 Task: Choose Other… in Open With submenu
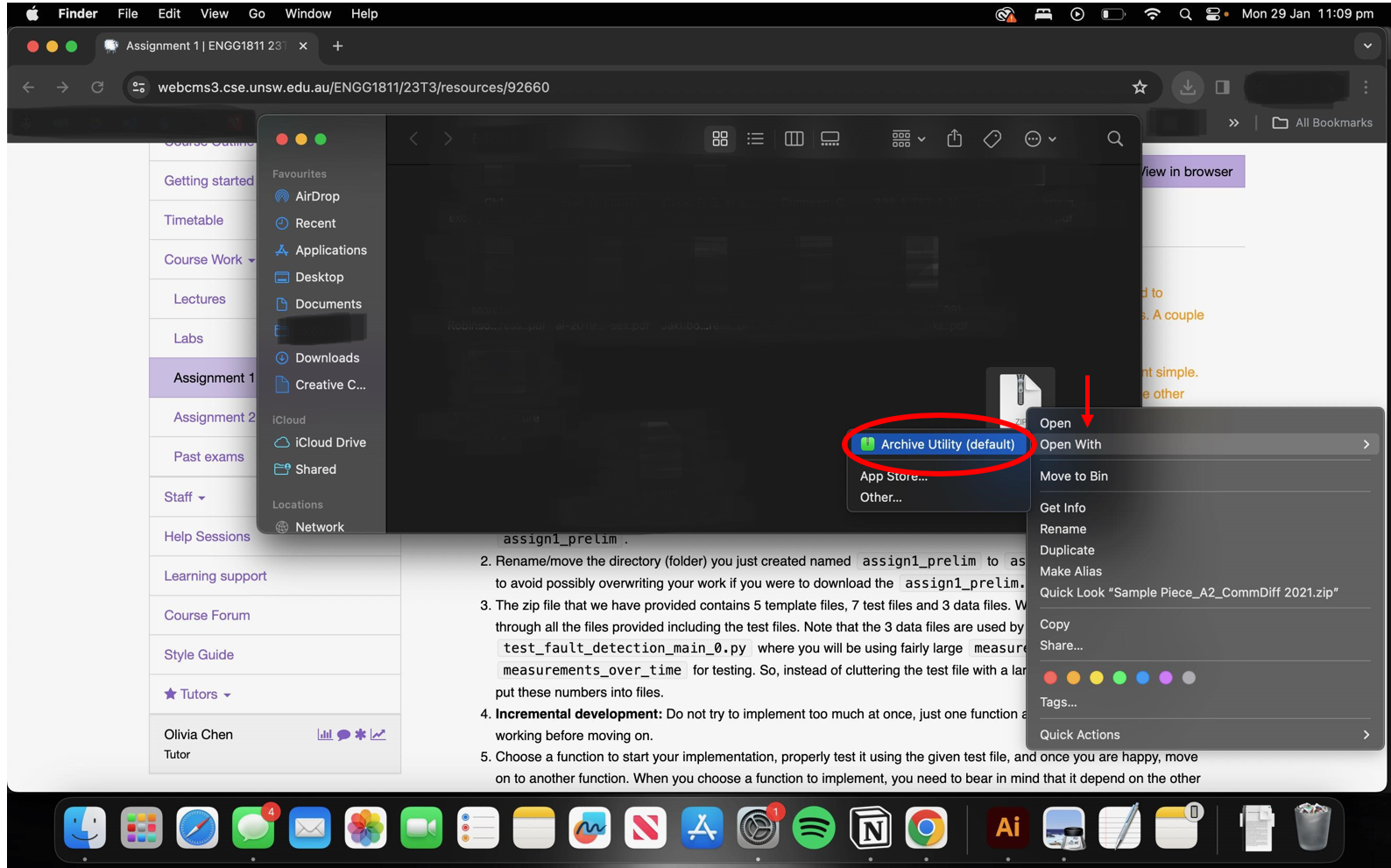881,497
